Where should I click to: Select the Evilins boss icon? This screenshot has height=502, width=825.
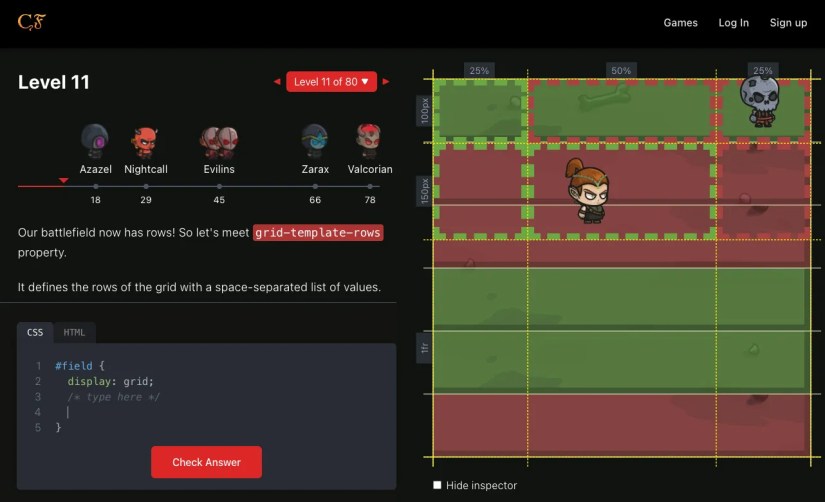pos(219,142)
